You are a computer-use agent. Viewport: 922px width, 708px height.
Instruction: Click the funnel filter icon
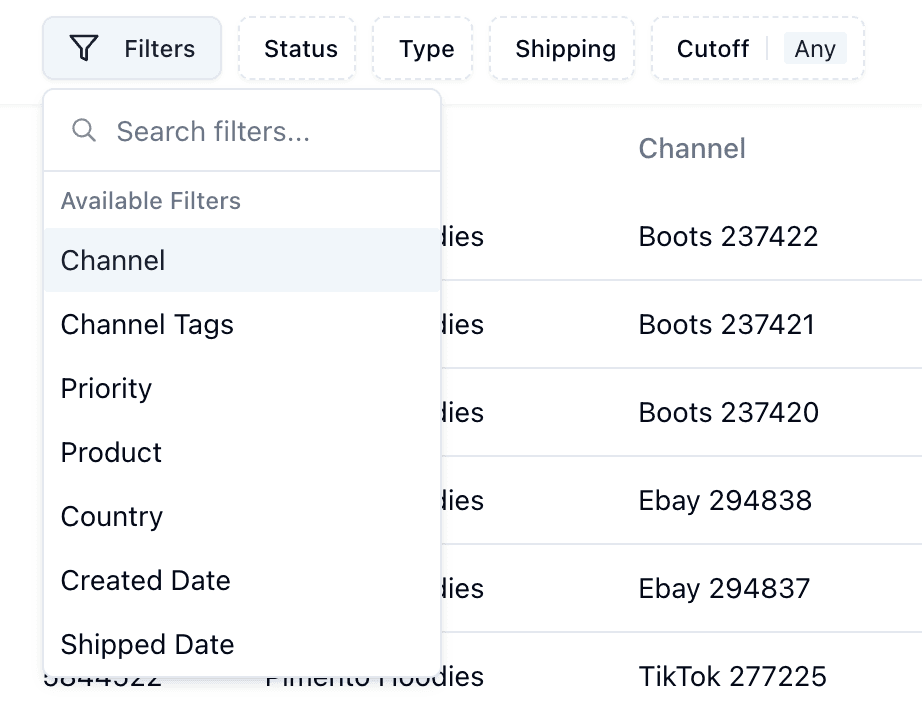pos(85,48)
